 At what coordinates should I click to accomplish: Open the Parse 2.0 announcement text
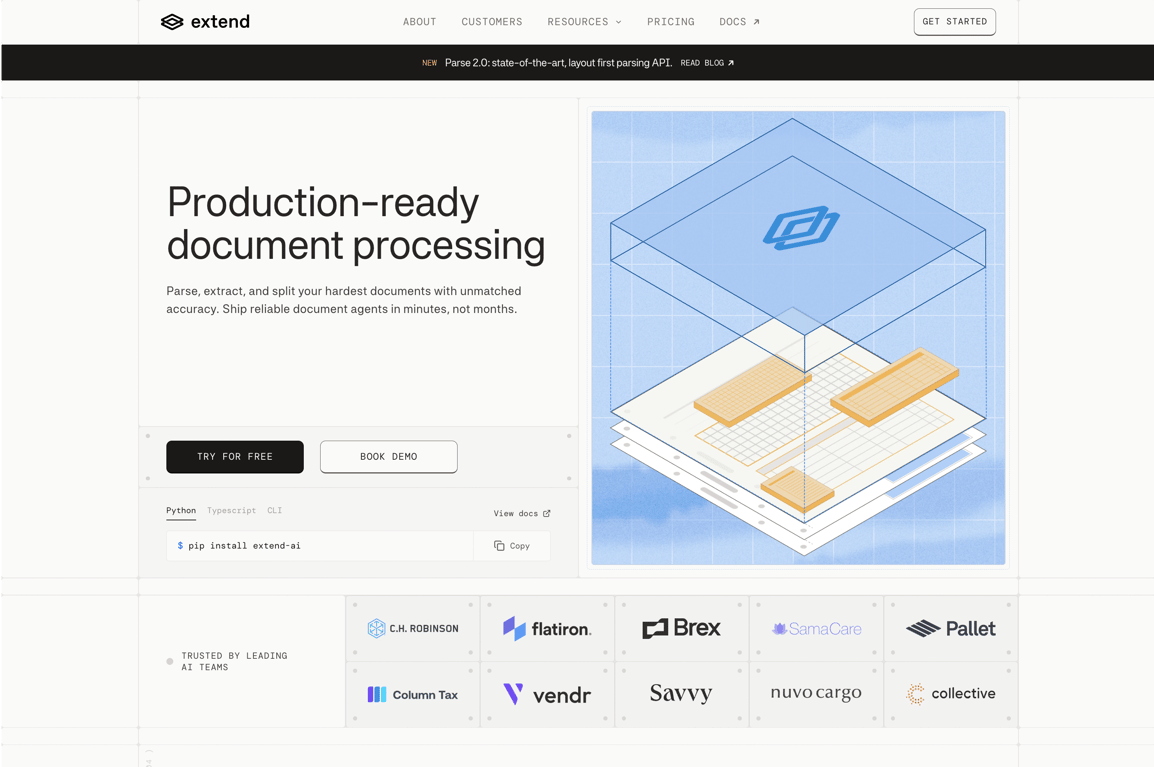558,63
